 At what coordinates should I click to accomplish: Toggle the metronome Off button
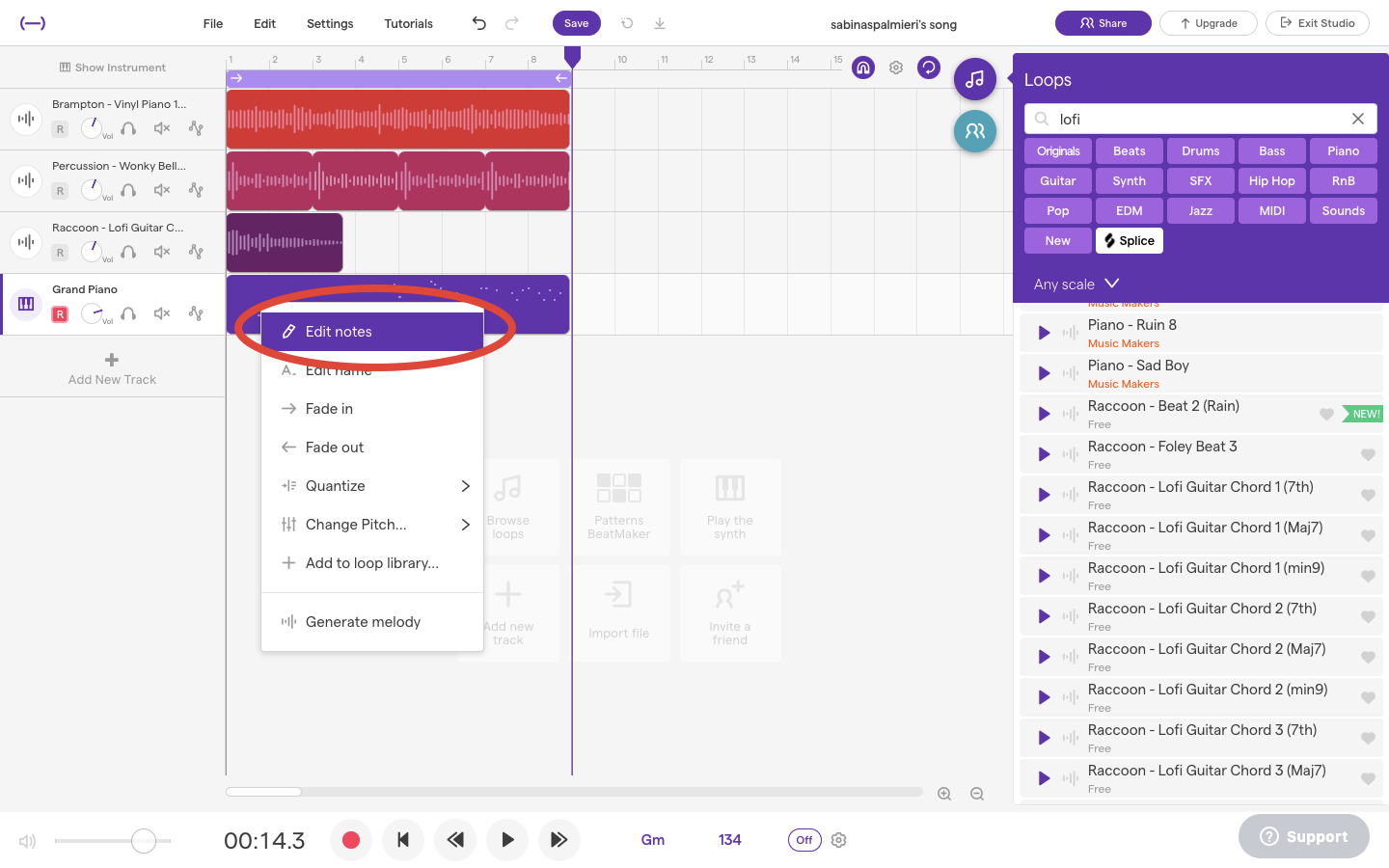[804, 840]
